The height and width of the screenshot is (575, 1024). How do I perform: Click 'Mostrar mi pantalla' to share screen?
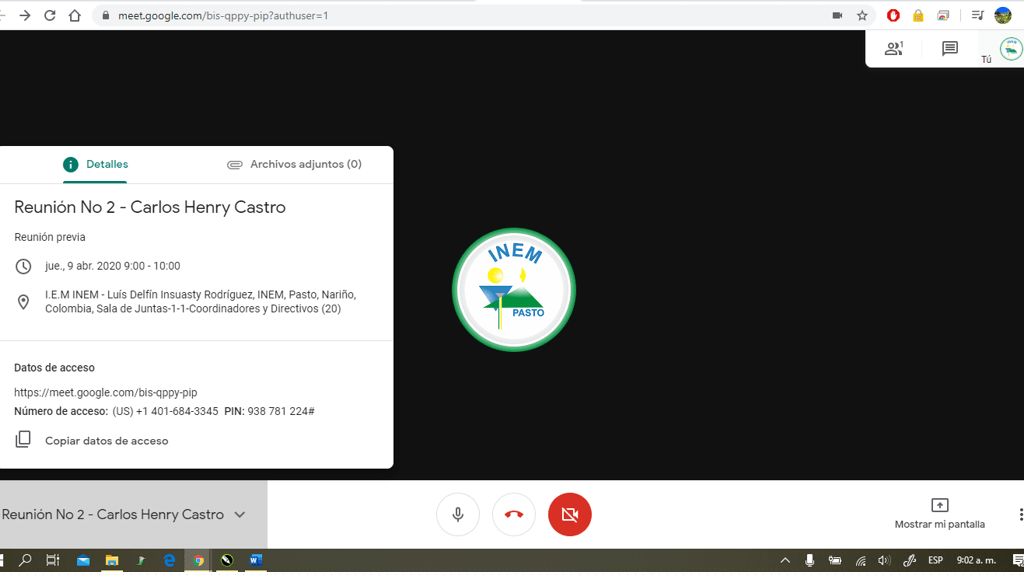939,514
